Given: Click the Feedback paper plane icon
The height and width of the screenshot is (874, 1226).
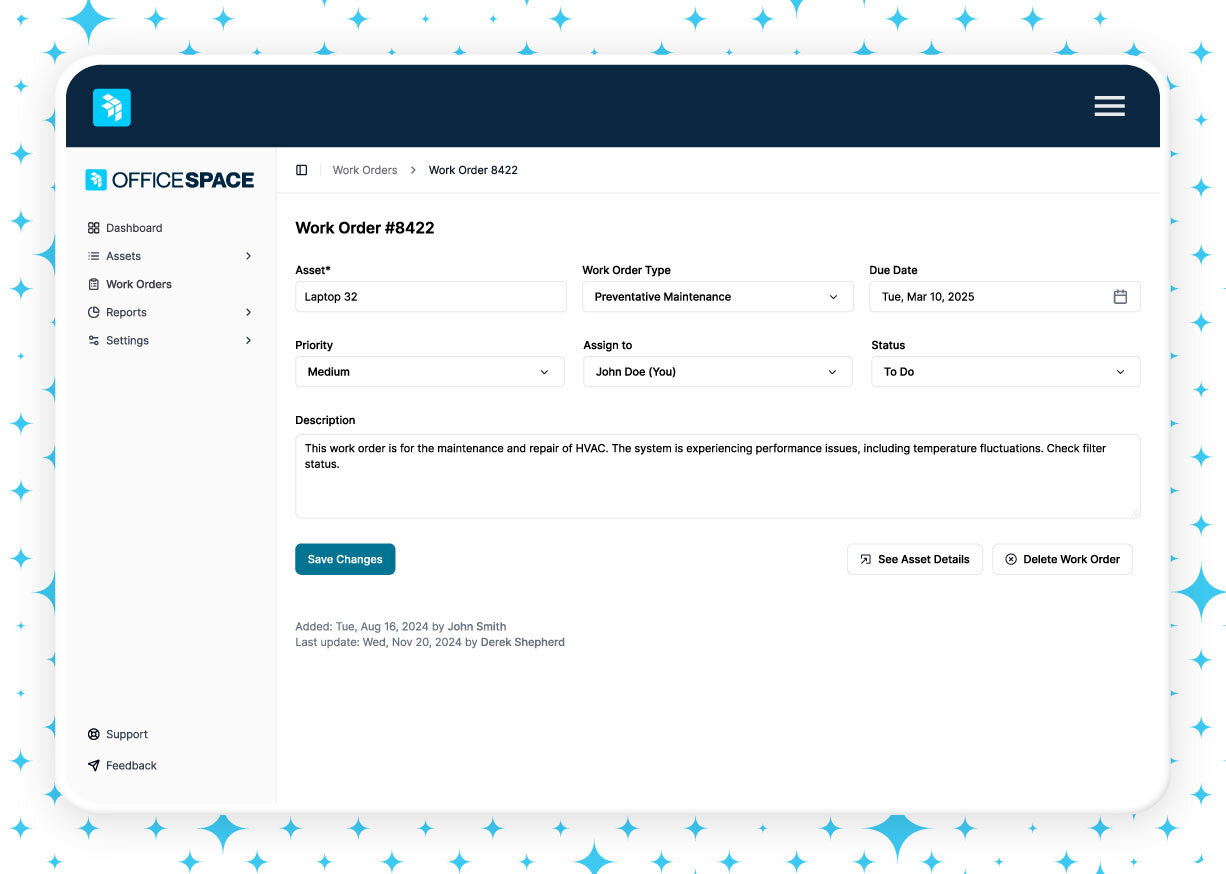Looking at the screenshot, I should click(94, 765).
